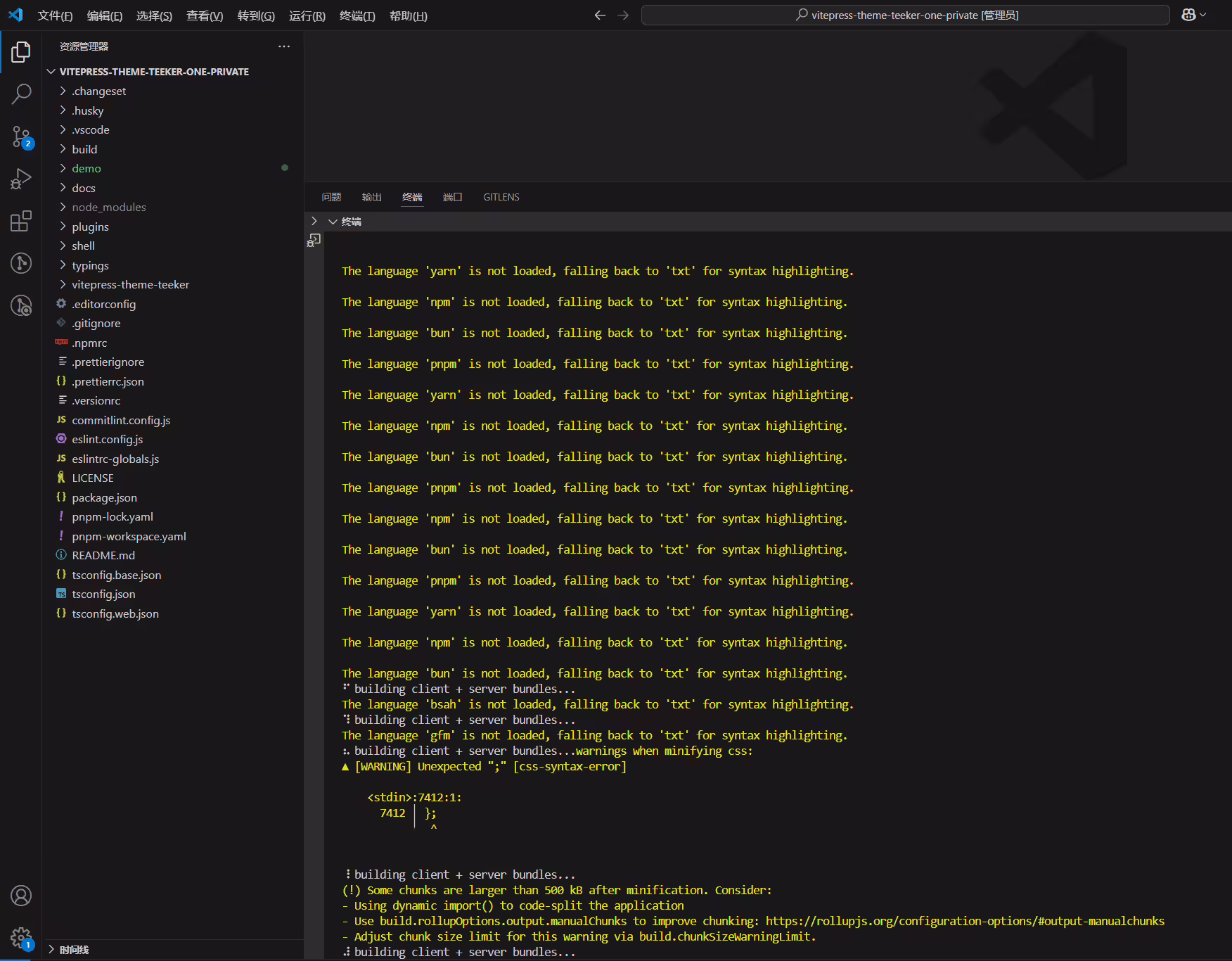Expand the .changeset folder

[x=63, y=91]
